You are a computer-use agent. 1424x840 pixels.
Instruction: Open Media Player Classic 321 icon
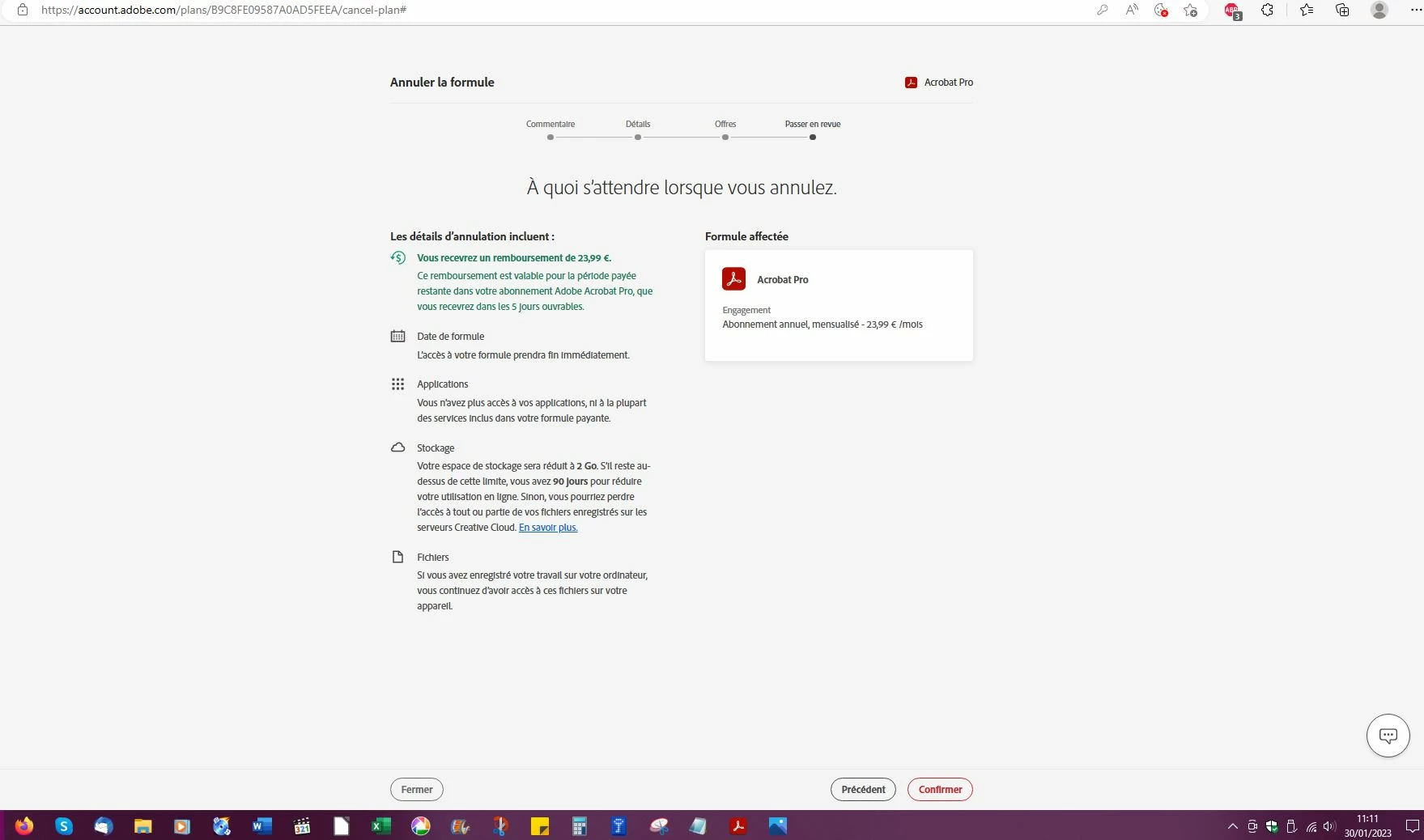pyautogui.click(x=301, y=826)
